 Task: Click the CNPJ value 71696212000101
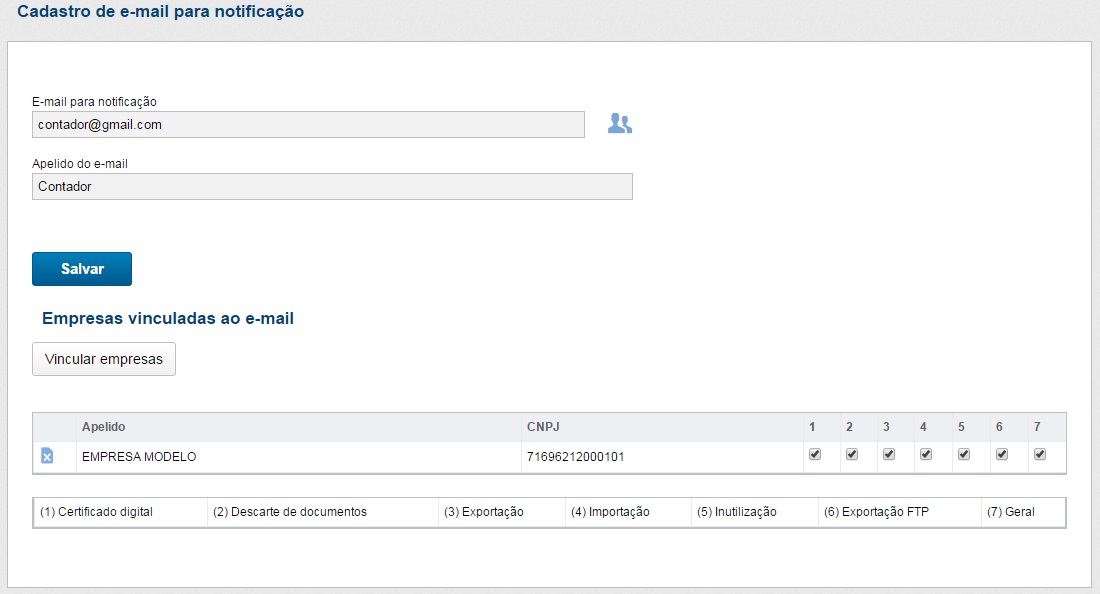coord(575,457)
